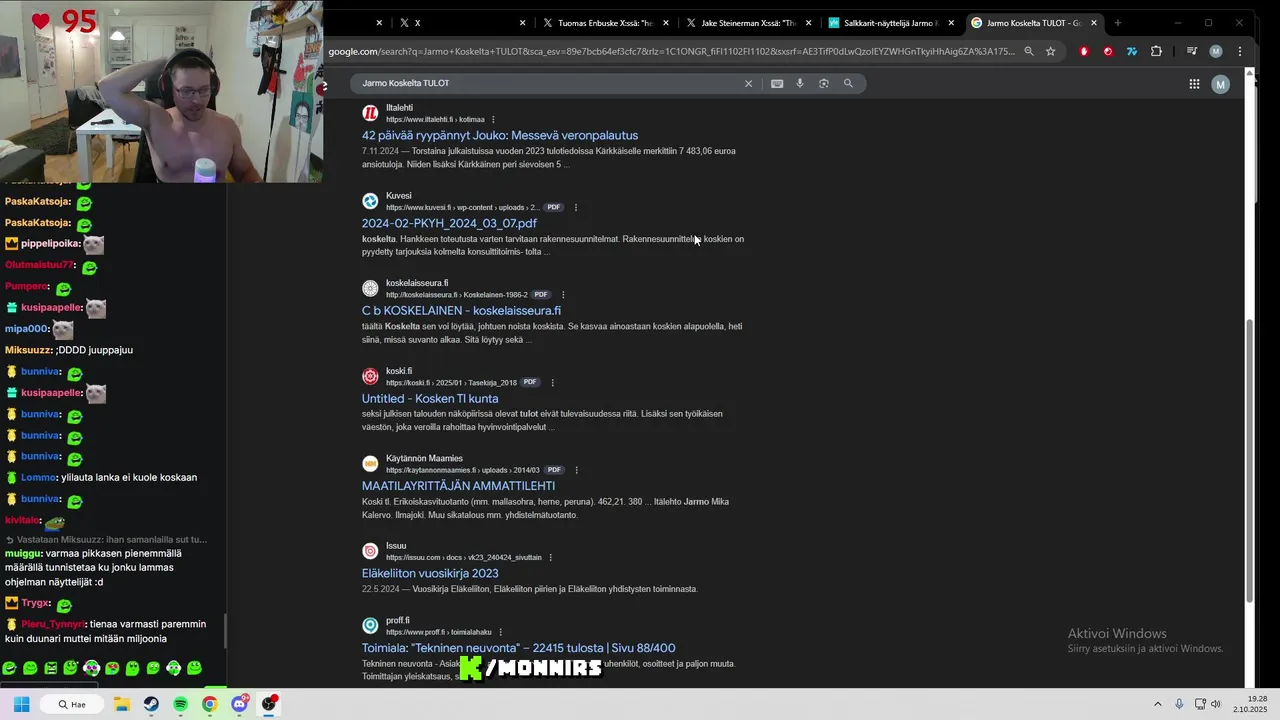Search by image with Google Lens
This screenshot has width=1280, height=720.
click(x=824, y=83)
